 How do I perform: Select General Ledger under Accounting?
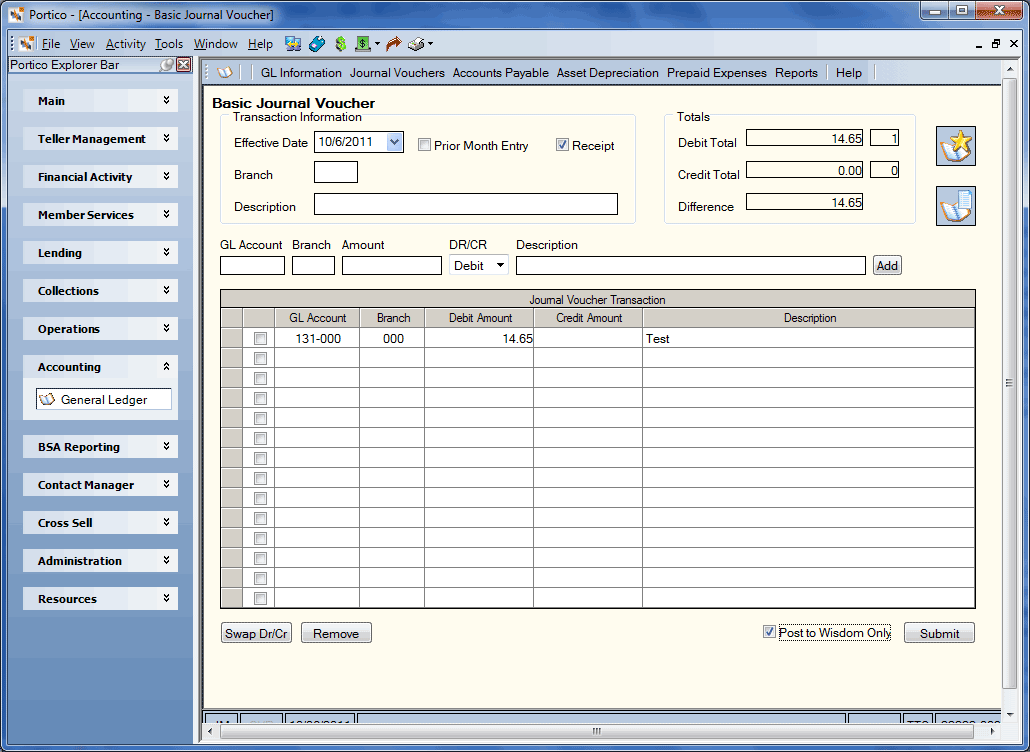pyautogui.click(x=104, y=399)
